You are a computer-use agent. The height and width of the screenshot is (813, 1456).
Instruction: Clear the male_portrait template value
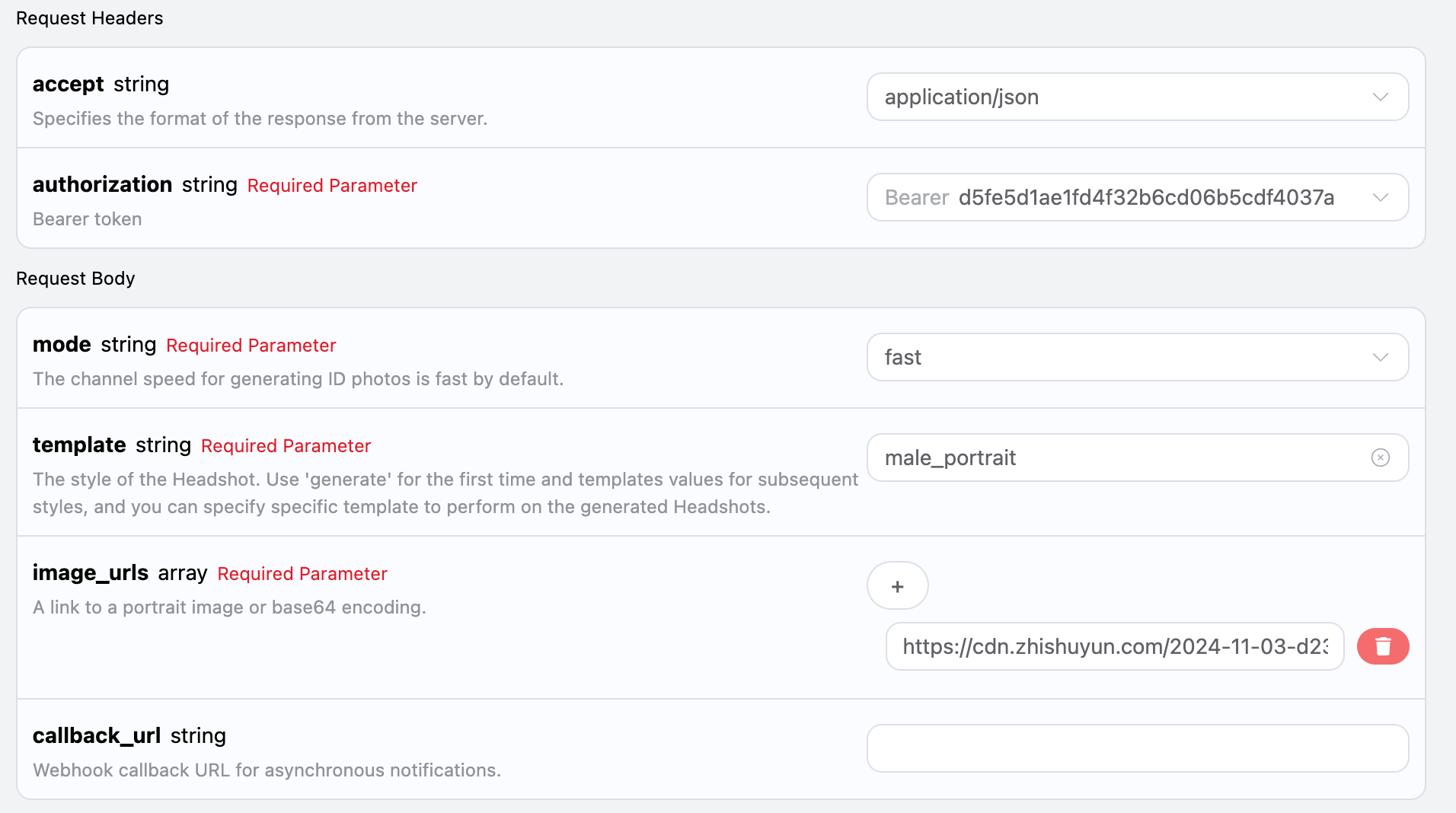click(x=1380, y=458)
